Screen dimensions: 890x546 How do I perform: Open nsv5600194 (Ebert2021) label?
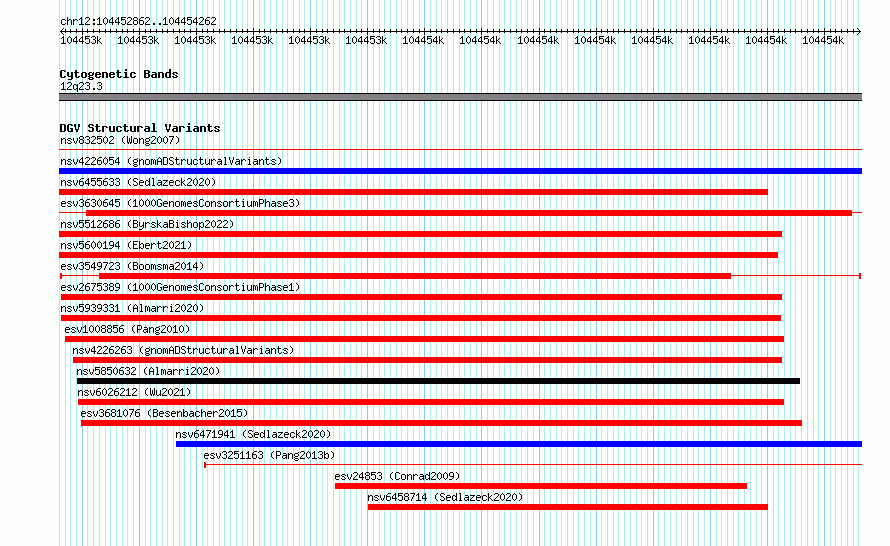coord(126,245)
